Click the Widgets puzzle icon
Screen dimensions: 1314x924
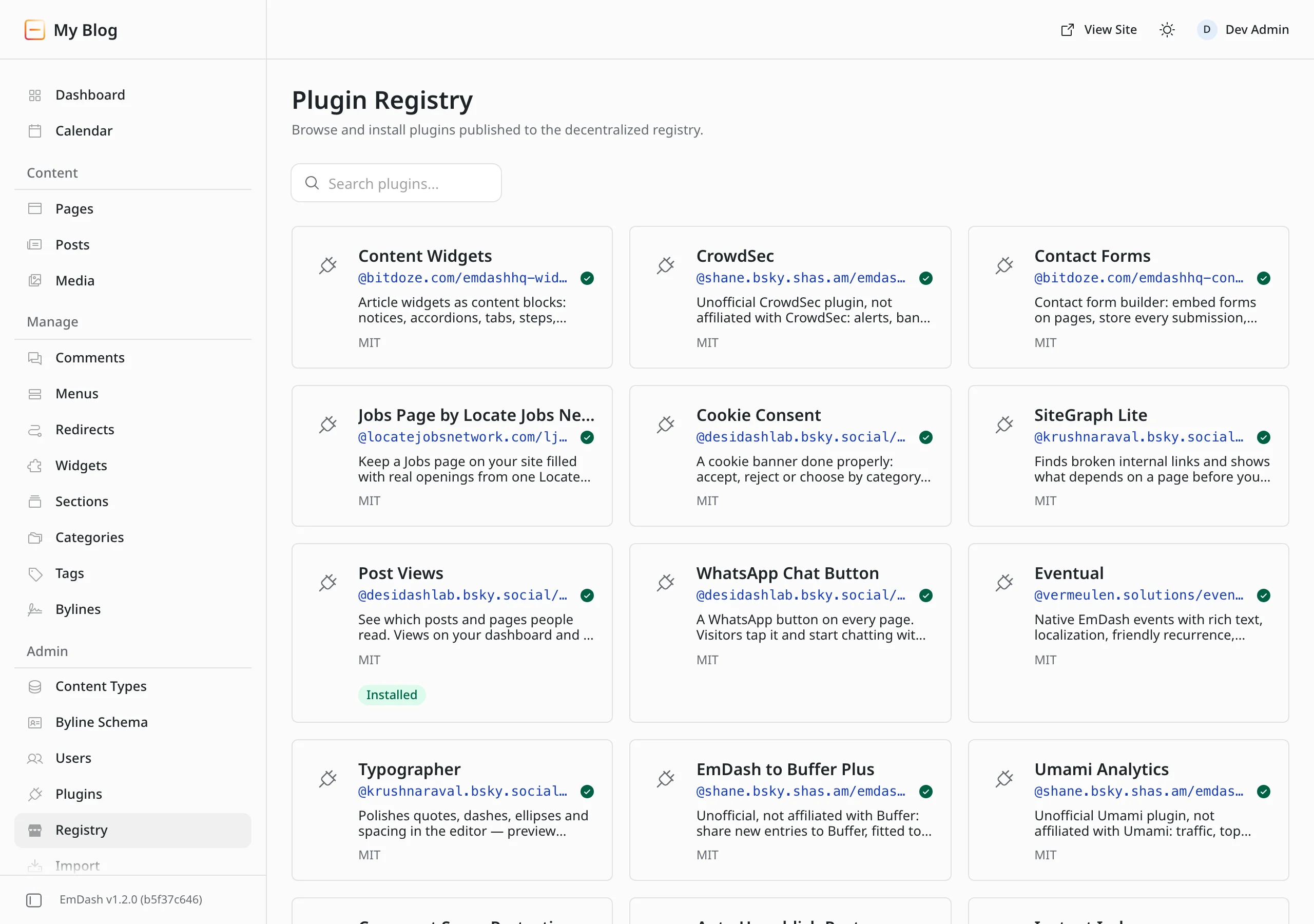pos(35,466)
